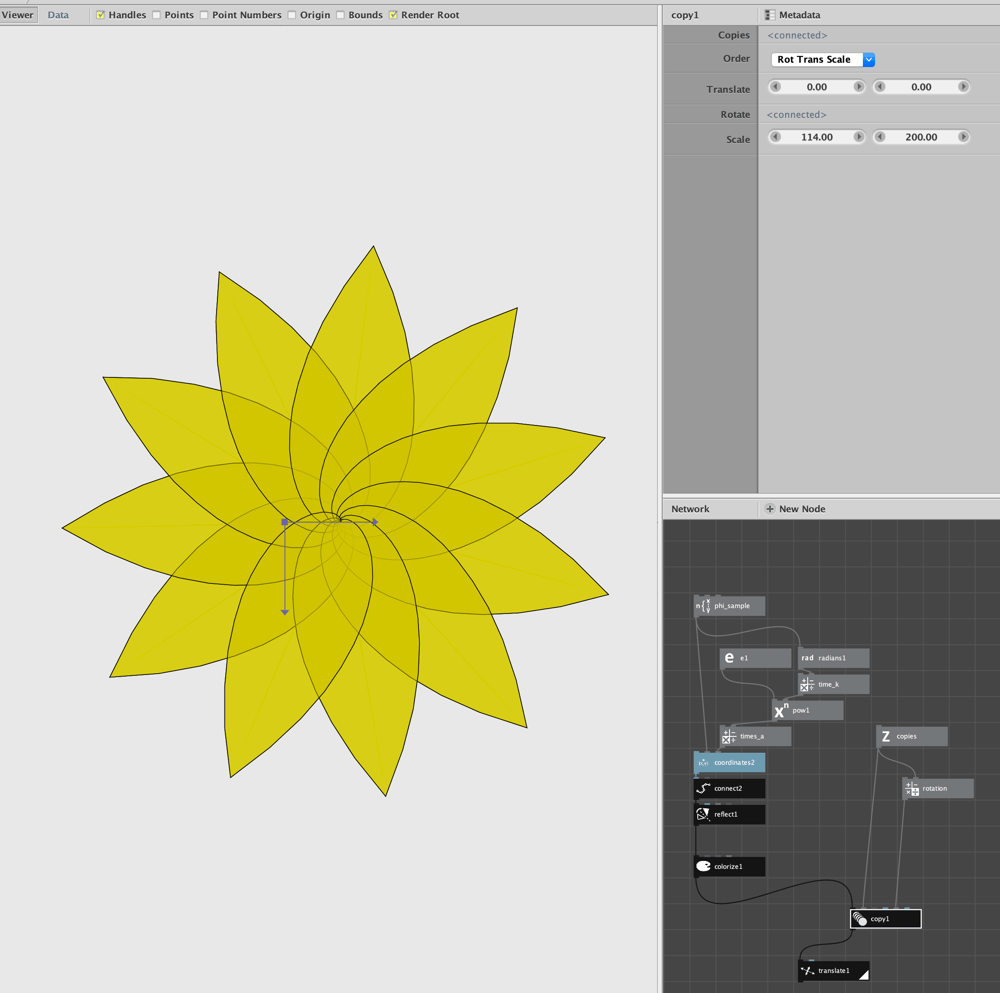Click the phi_sample node icon
Image resolution: width=1000 pixels, height=993 pixels.
click(703, 606)
